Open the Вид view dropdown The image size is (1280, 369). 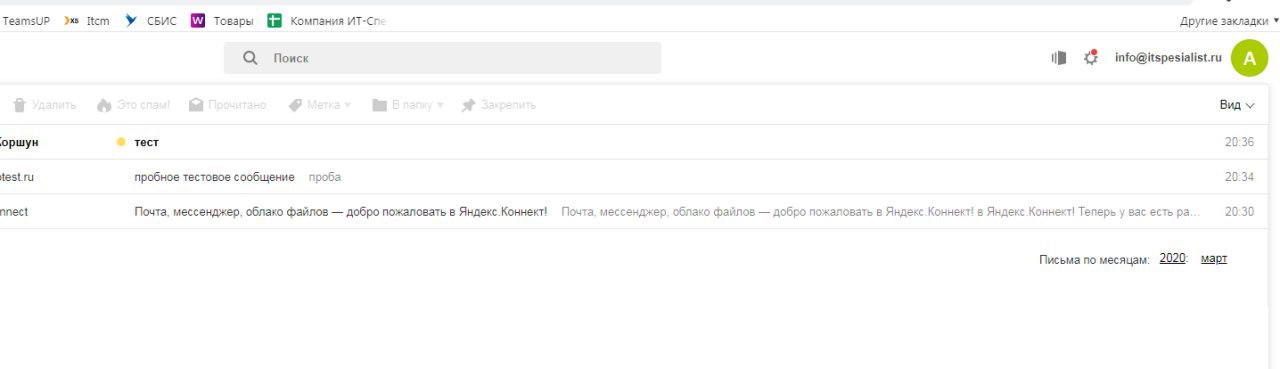[1237, 105]
